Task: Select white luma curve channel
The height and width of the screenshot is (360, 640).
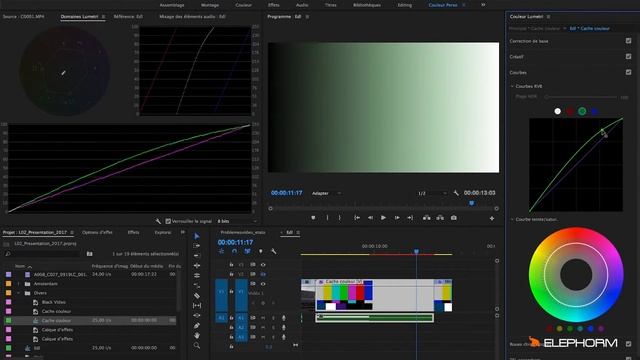Action: coord(558,111)
